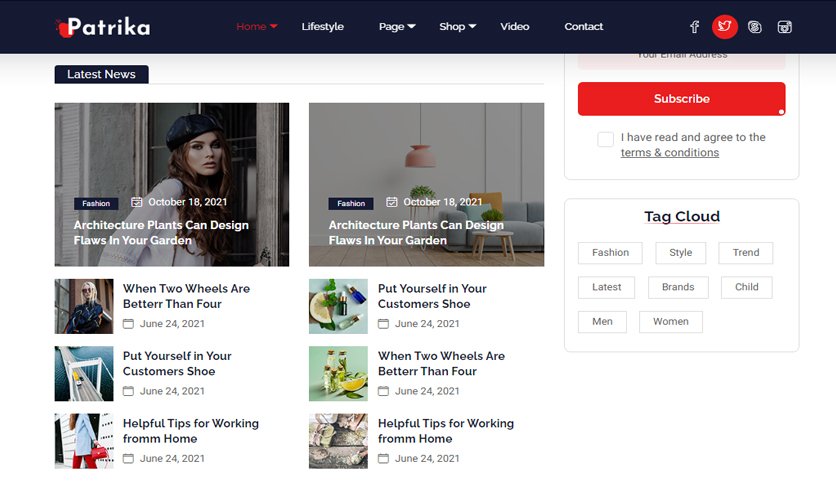Screen dimensions: 836x484
Task: Click the Latest News section tab
Action: (x=101, y=74)
